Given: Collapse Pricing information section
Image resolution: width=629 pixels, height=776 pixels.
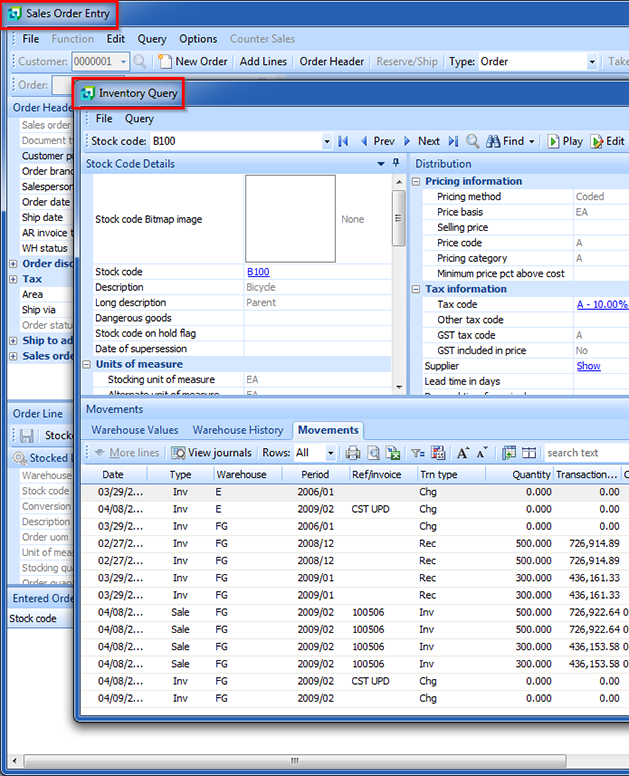Looking at the screenshot, I should pyautogui.click(x=416, y=182).
